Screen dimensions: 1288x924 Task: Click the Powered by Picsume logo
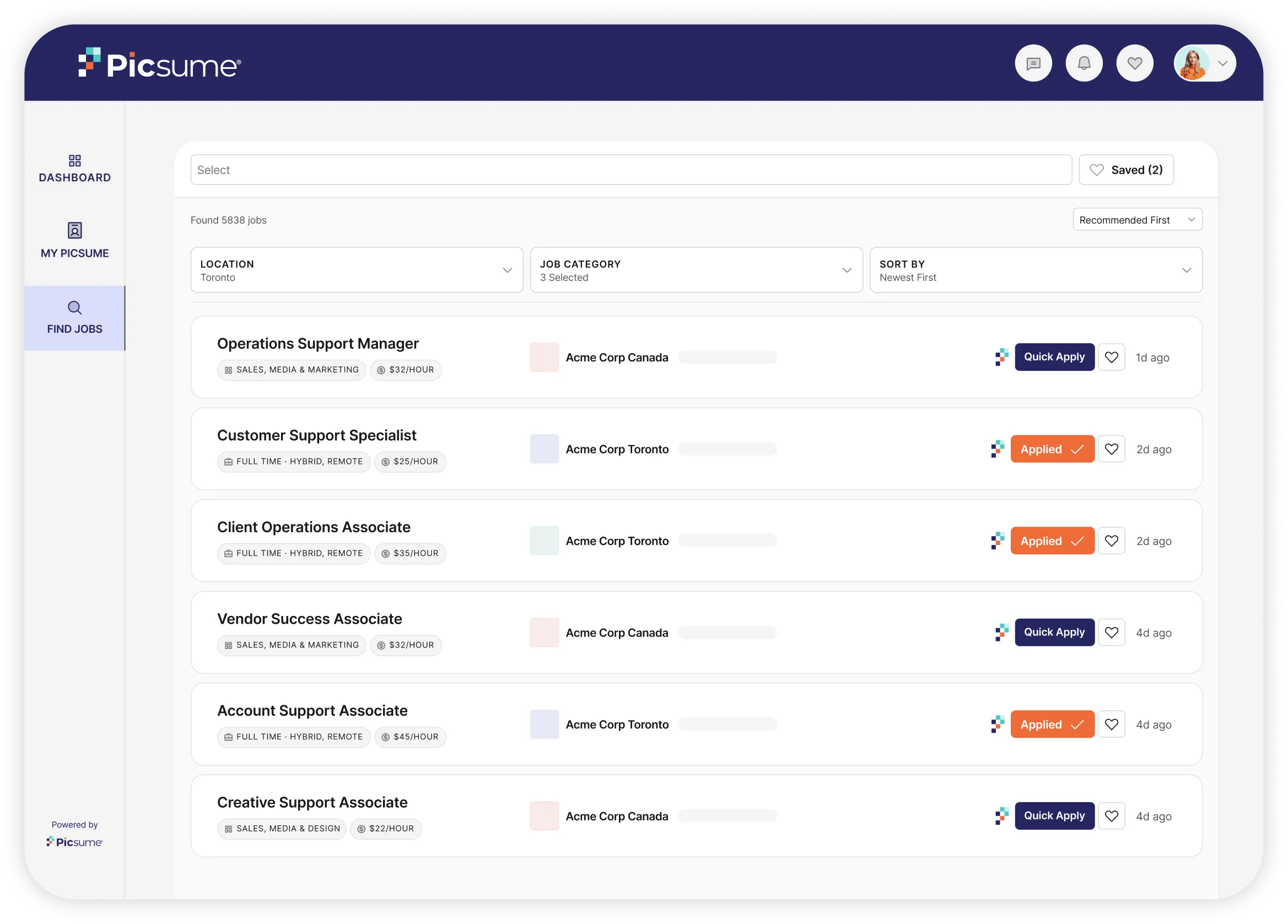click(x=74, y=842)
